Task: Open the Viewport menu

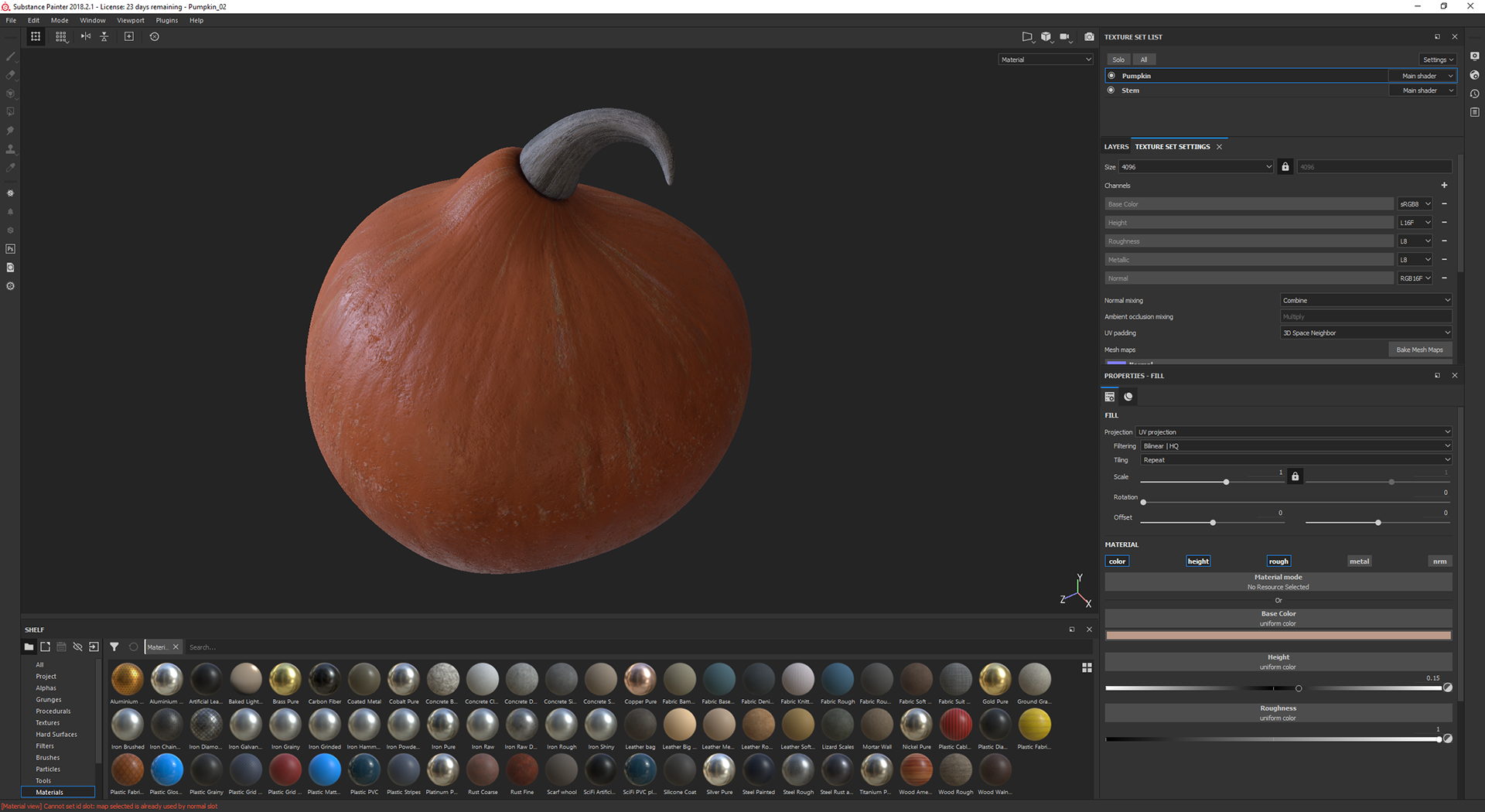Action: (131, 20)
